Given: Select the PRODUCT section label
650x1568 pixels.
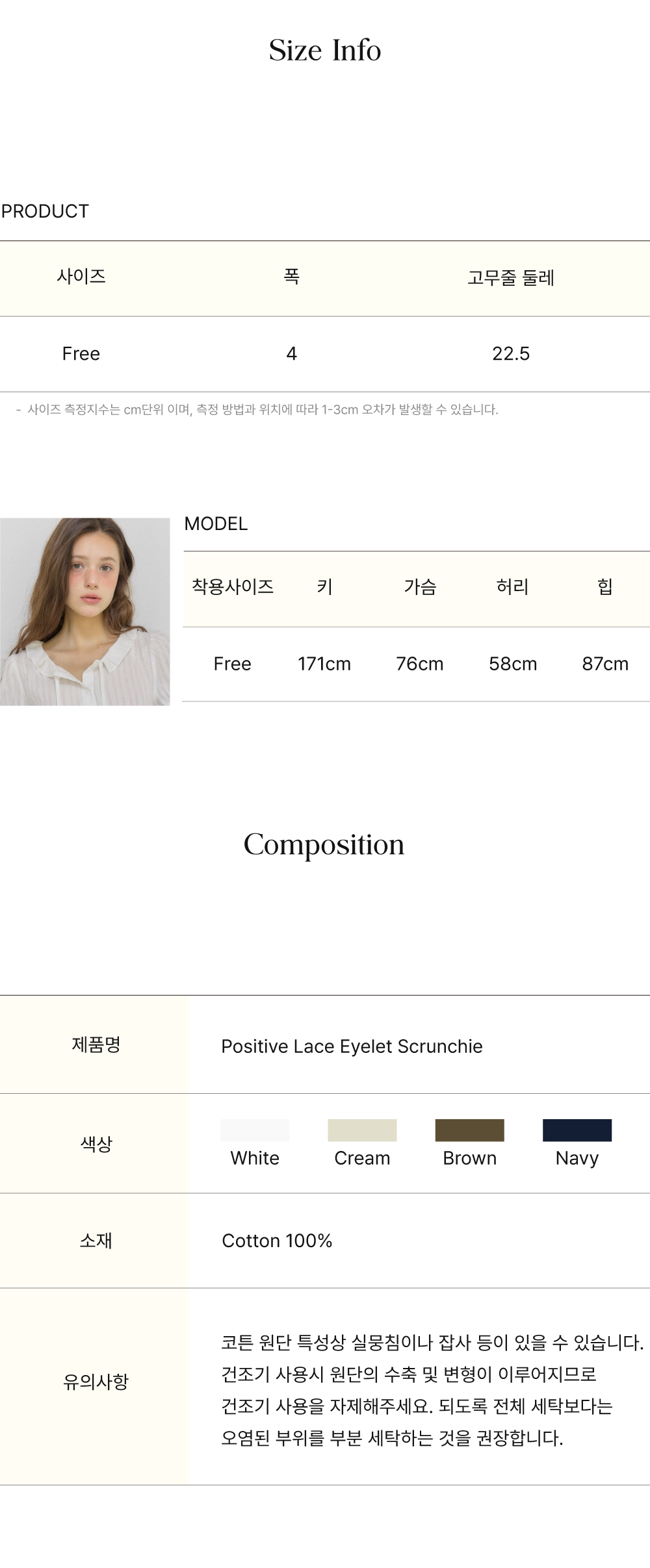Looking at the screenshot, I should coord(45,211).
